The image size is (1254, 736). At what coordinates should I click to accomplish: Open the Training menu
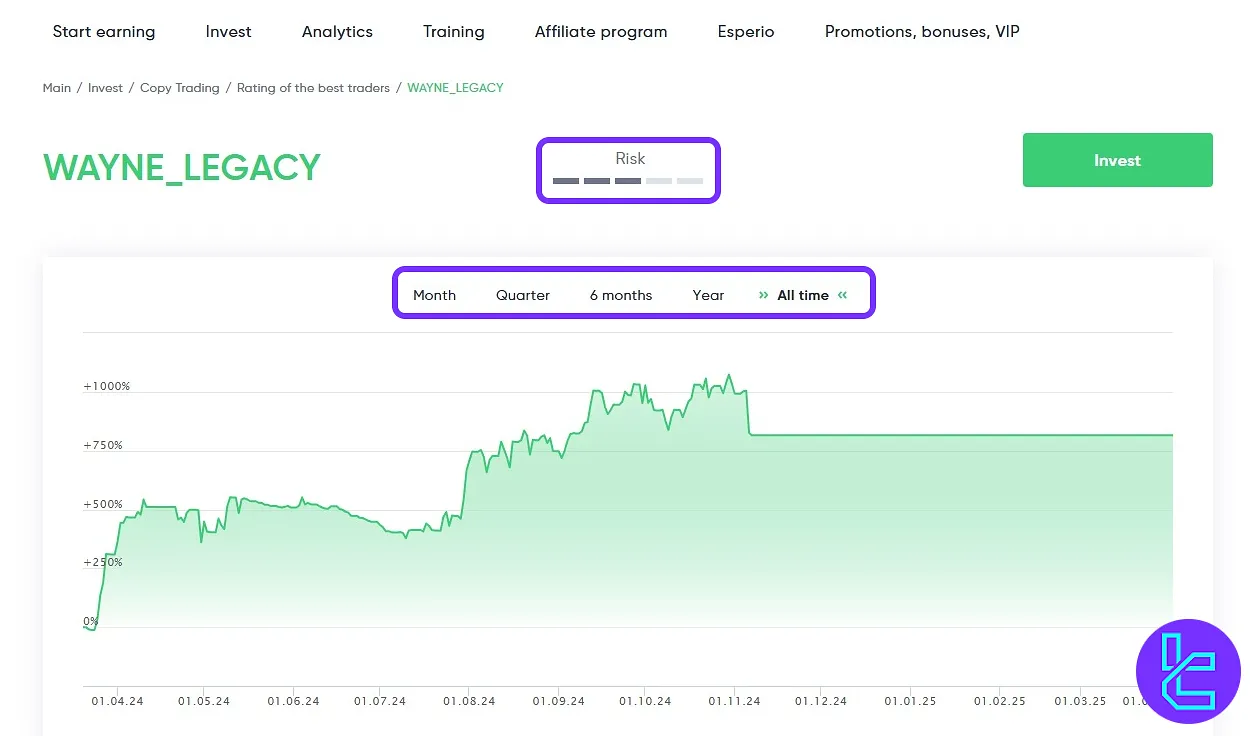pos(454,31)
